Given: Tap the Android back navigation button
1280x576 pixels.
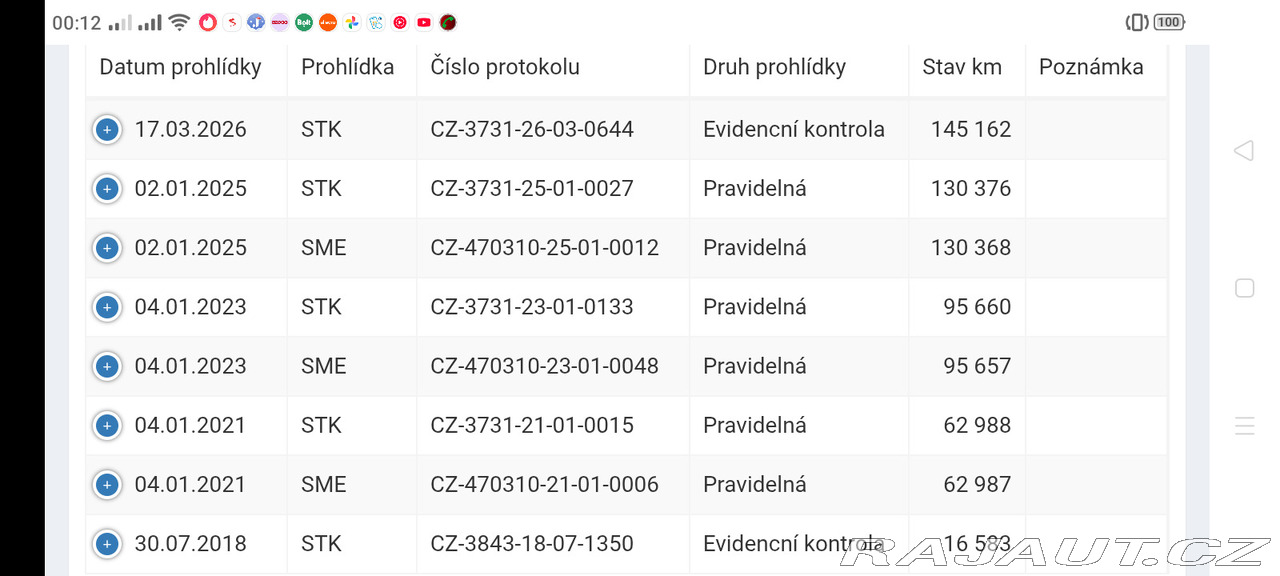Looking at the screenshot, I should point(1244,151).
